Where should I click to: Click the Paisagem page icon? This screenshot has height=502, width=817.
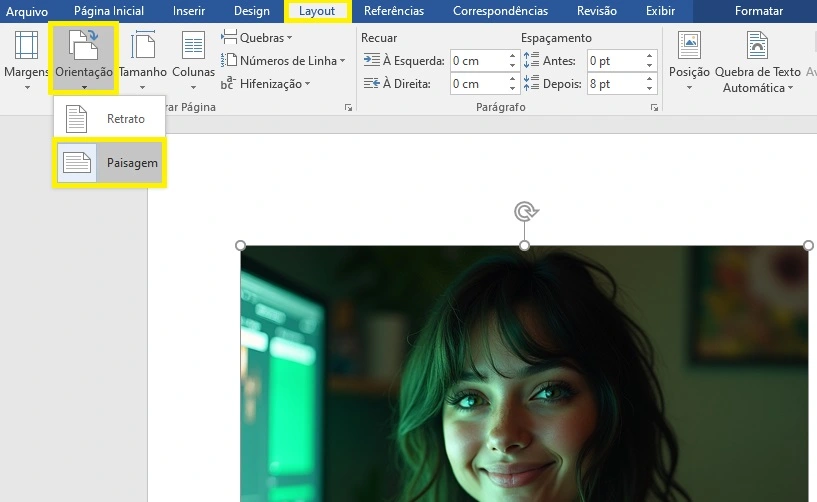pyautogui.click(x=77, y=163)
